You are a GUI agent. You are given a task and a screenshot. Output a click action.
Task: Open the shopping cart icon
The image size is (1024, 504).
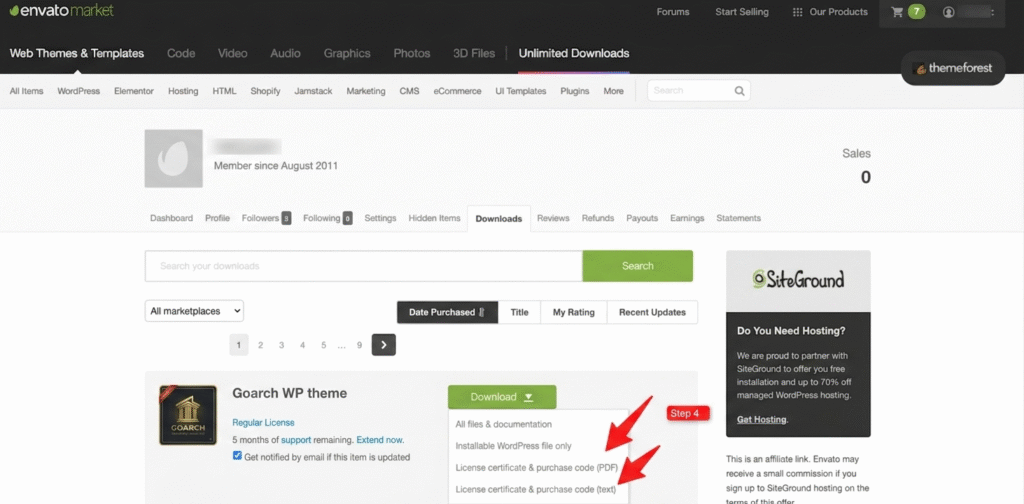pos(897,12)
